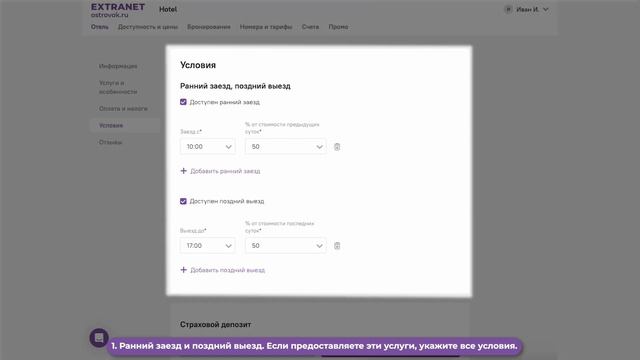Open early check-in percentage dropdown
Image resolution: width=640 pixels, height=360 pixels.
[286, 147]
